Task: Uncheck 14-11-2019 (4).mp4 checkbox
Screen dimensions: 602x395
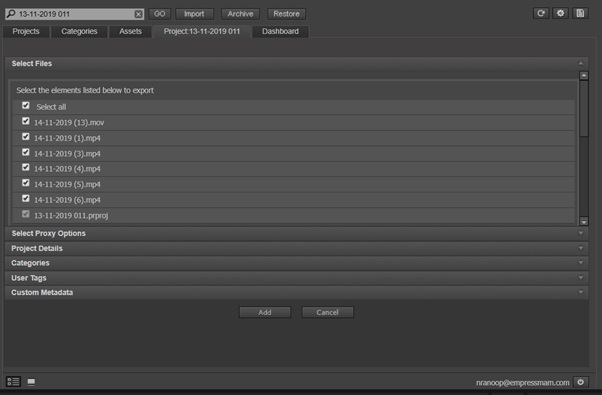Action: [x=26, y=167]
